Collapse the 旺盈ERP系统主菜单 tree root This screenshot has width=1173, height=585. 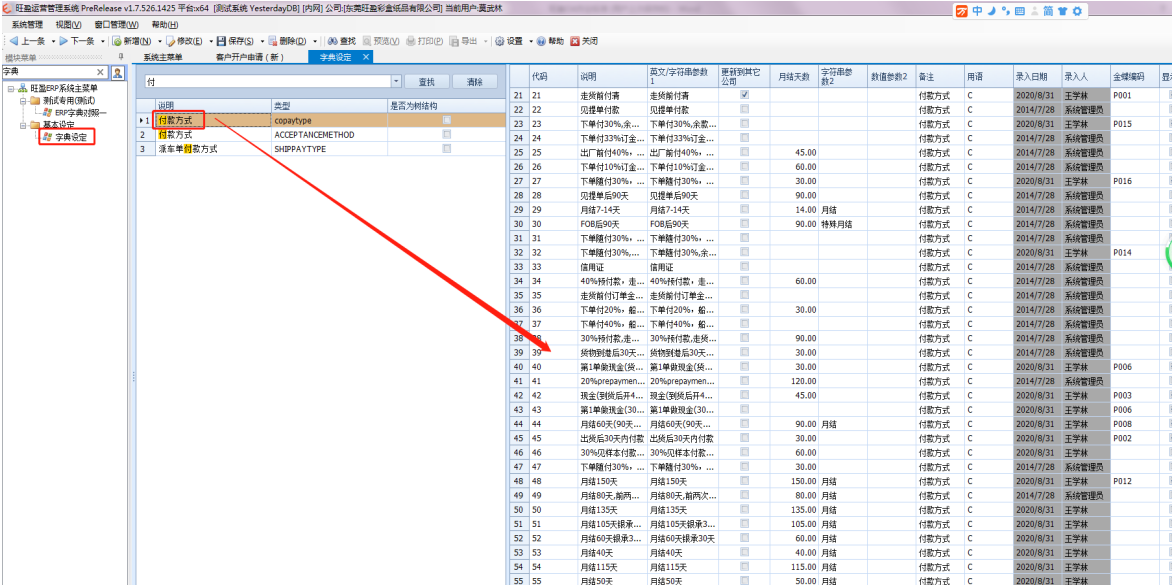tap(11, 88)
